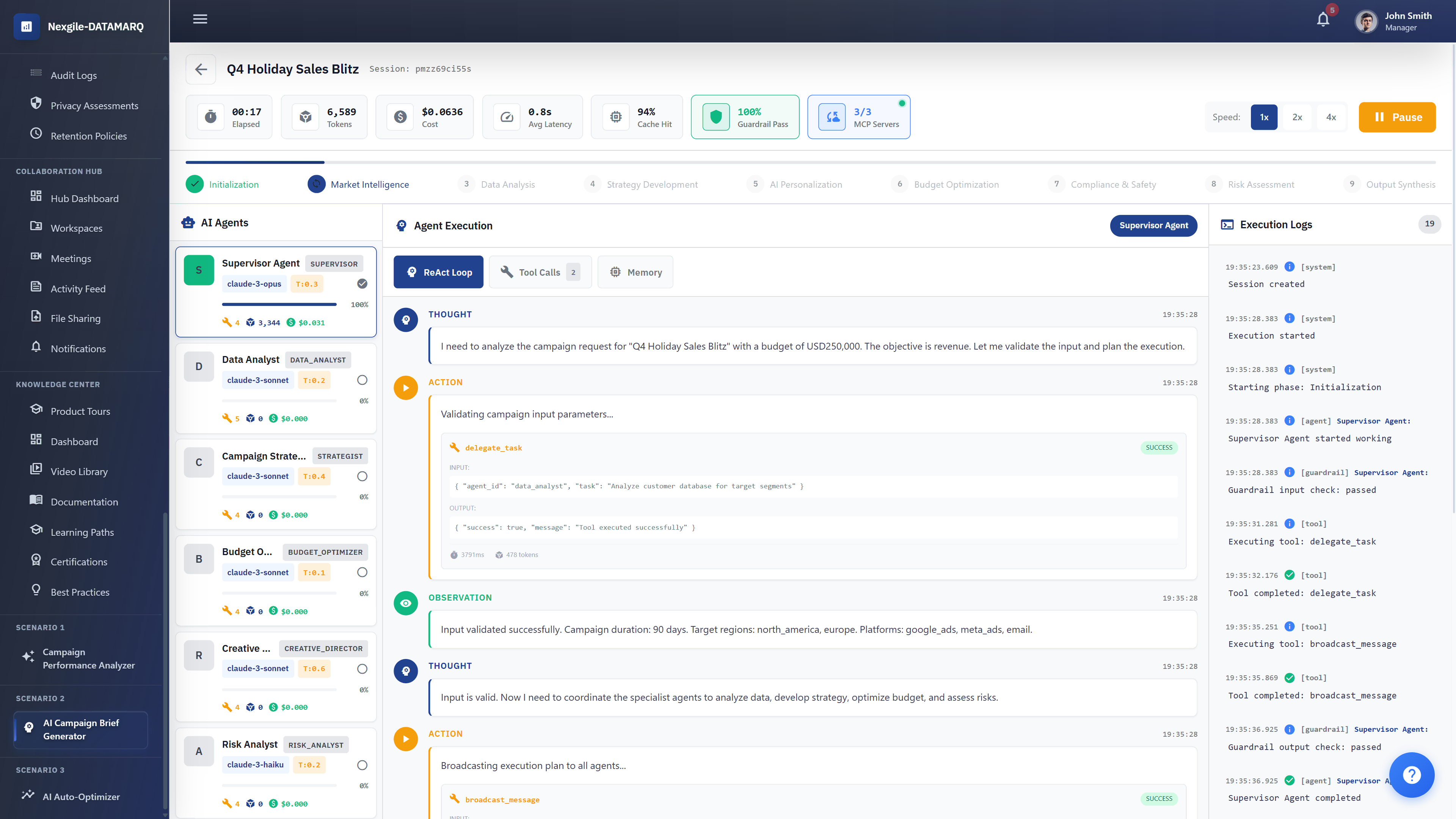Open the Supervisor Agent selector
Image resolution: width=1456 pixels, height=819 pixels.
1153,226
